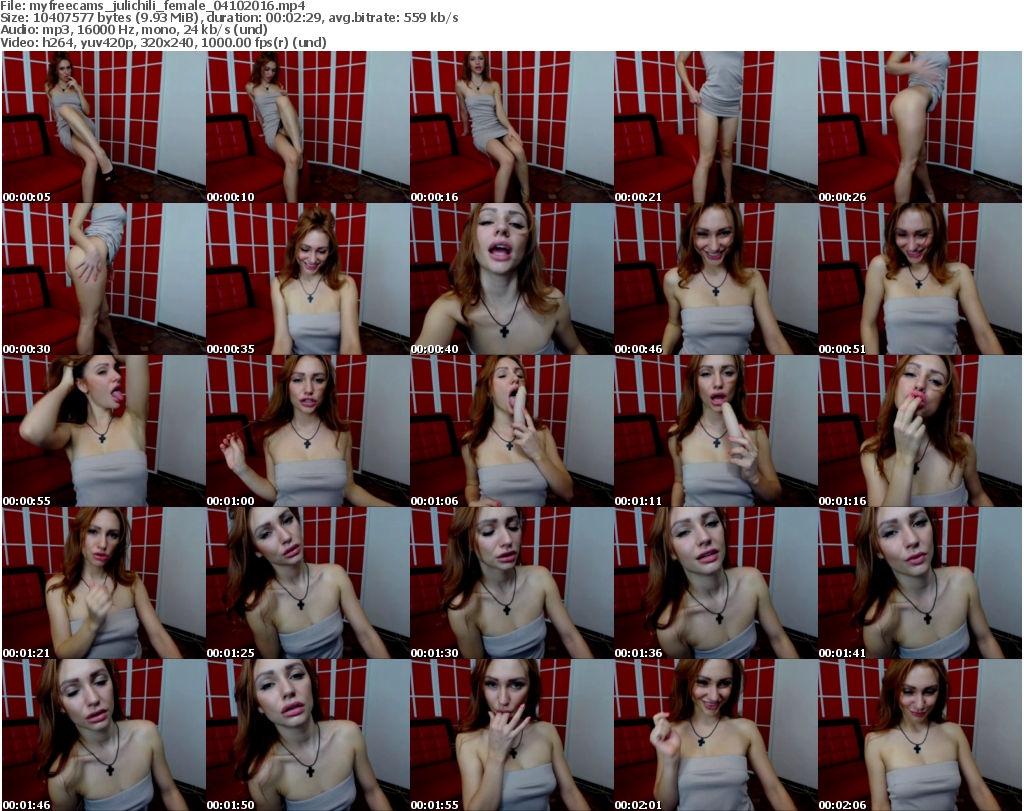Screen dimensions: 1024x811
Task: Select the thumbnail stamped 00:01:41
Action: coord(919,583)
